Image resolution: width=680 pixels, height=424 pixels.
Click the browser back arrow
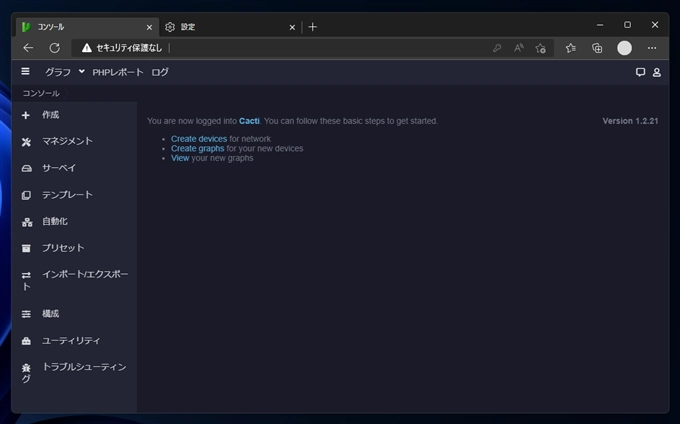pyautogui.click(x=28, y=48)
